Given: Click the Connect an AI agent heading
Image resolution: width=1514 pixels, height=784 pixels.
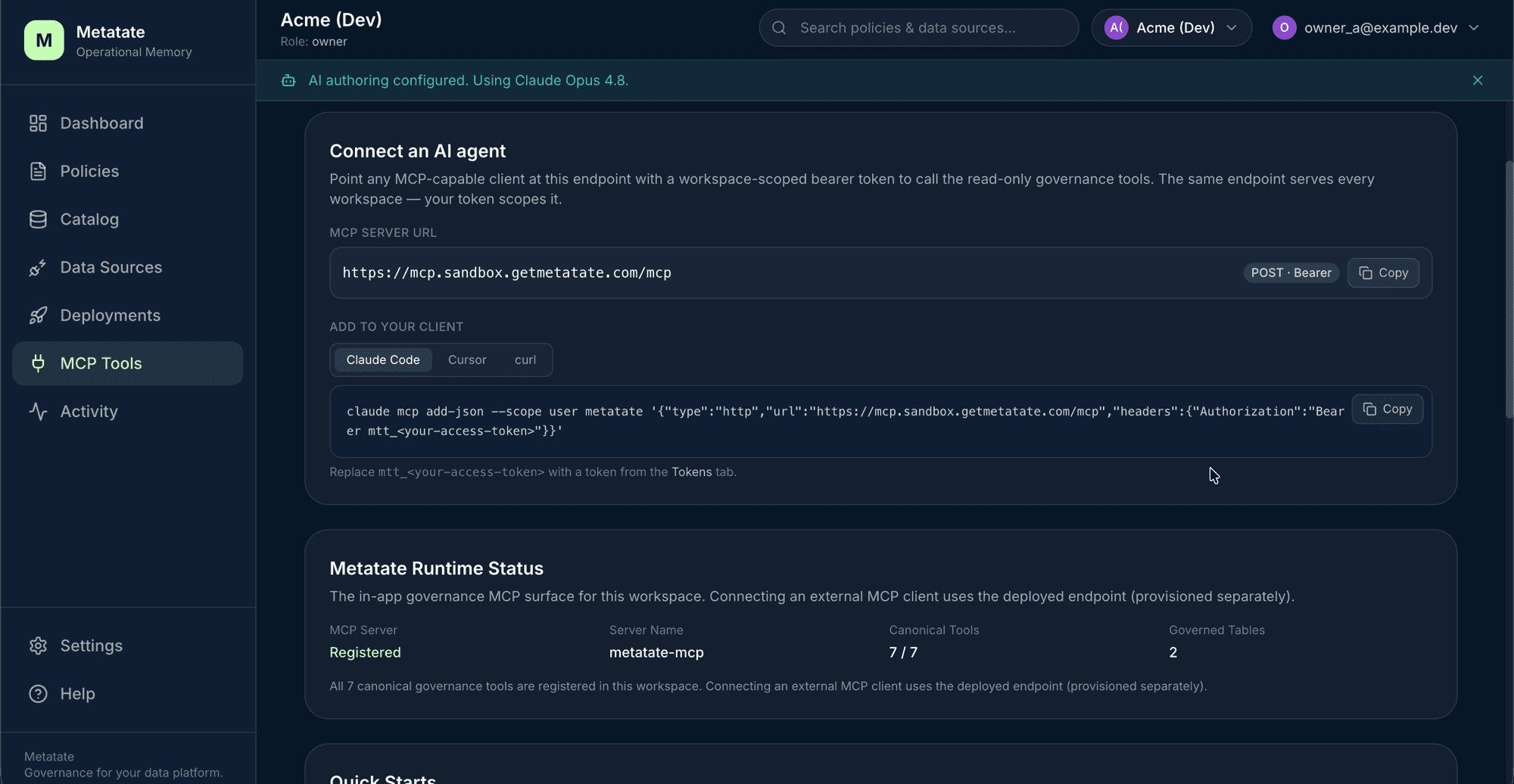Looking at the screenshot, I should click(417, 151).
